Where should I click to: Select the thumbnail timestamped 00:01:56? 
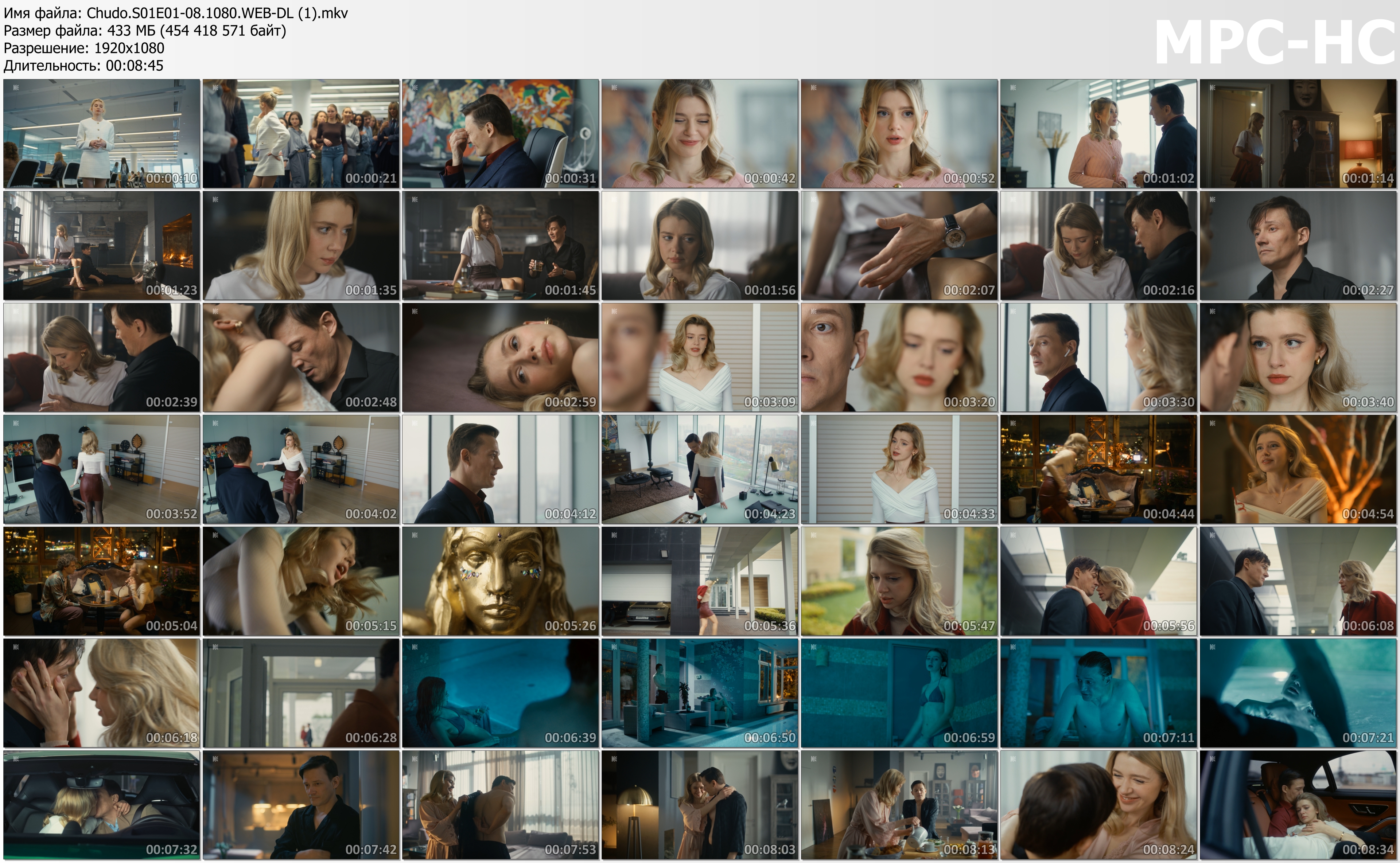tap(699, 245)
